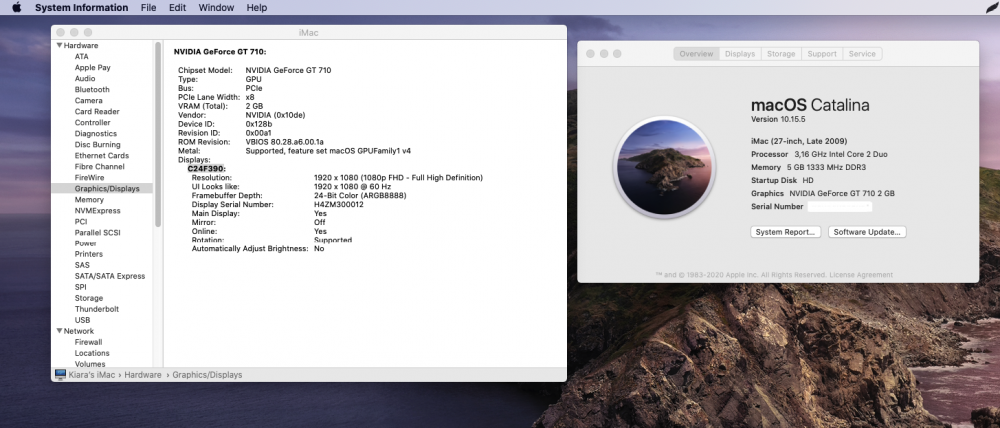This screenshot has width=1000, height=428.
Task: Select Controller in the sidebar
Action: (x=92, y=122)
